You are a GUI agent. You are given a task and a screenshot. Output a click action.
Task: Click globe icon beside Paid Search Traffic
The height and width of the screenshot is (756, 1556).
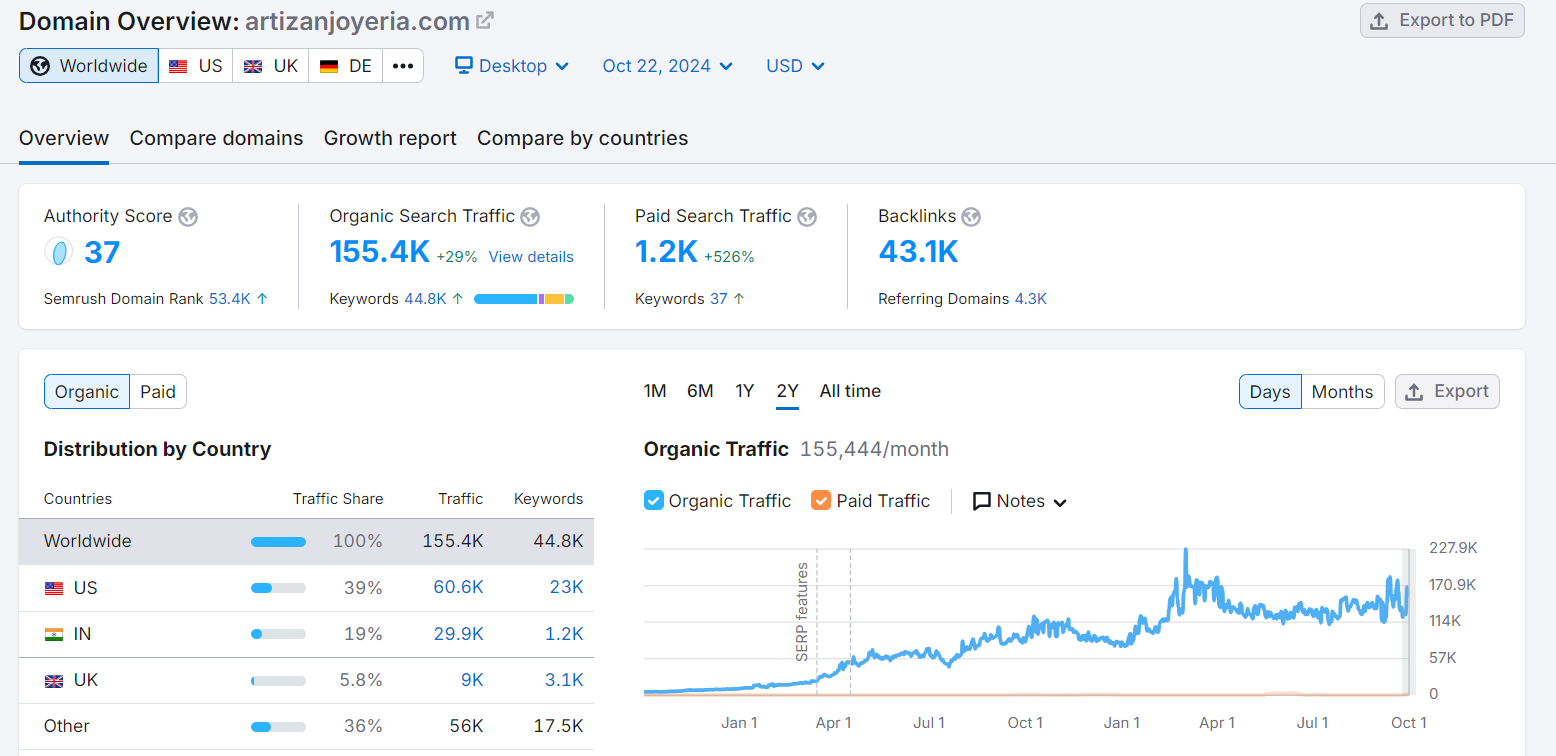pyautogui.click(x=807, y=217)
